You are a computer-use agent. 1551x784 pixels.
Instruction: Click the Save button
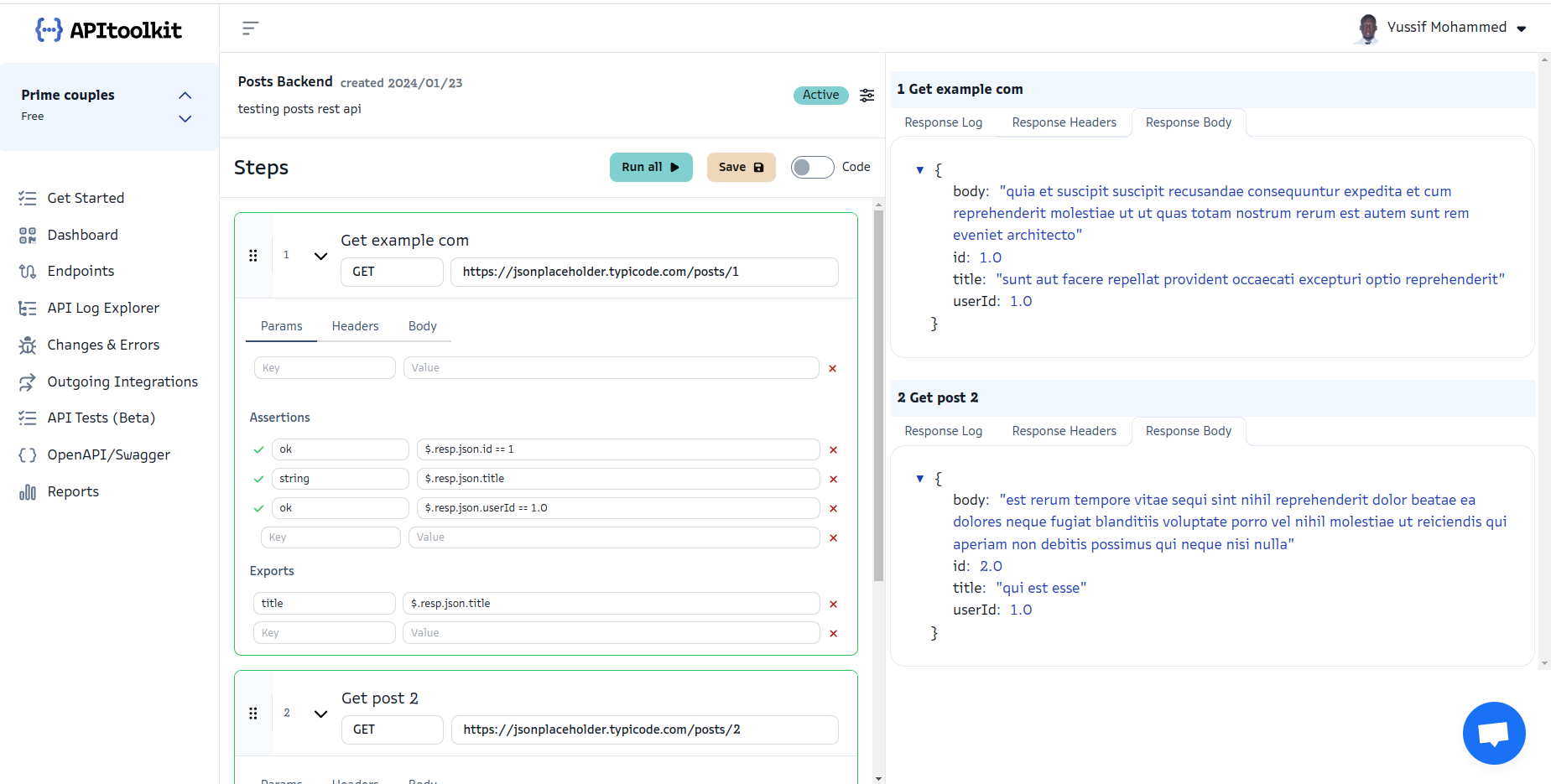(x=741, y=167)
